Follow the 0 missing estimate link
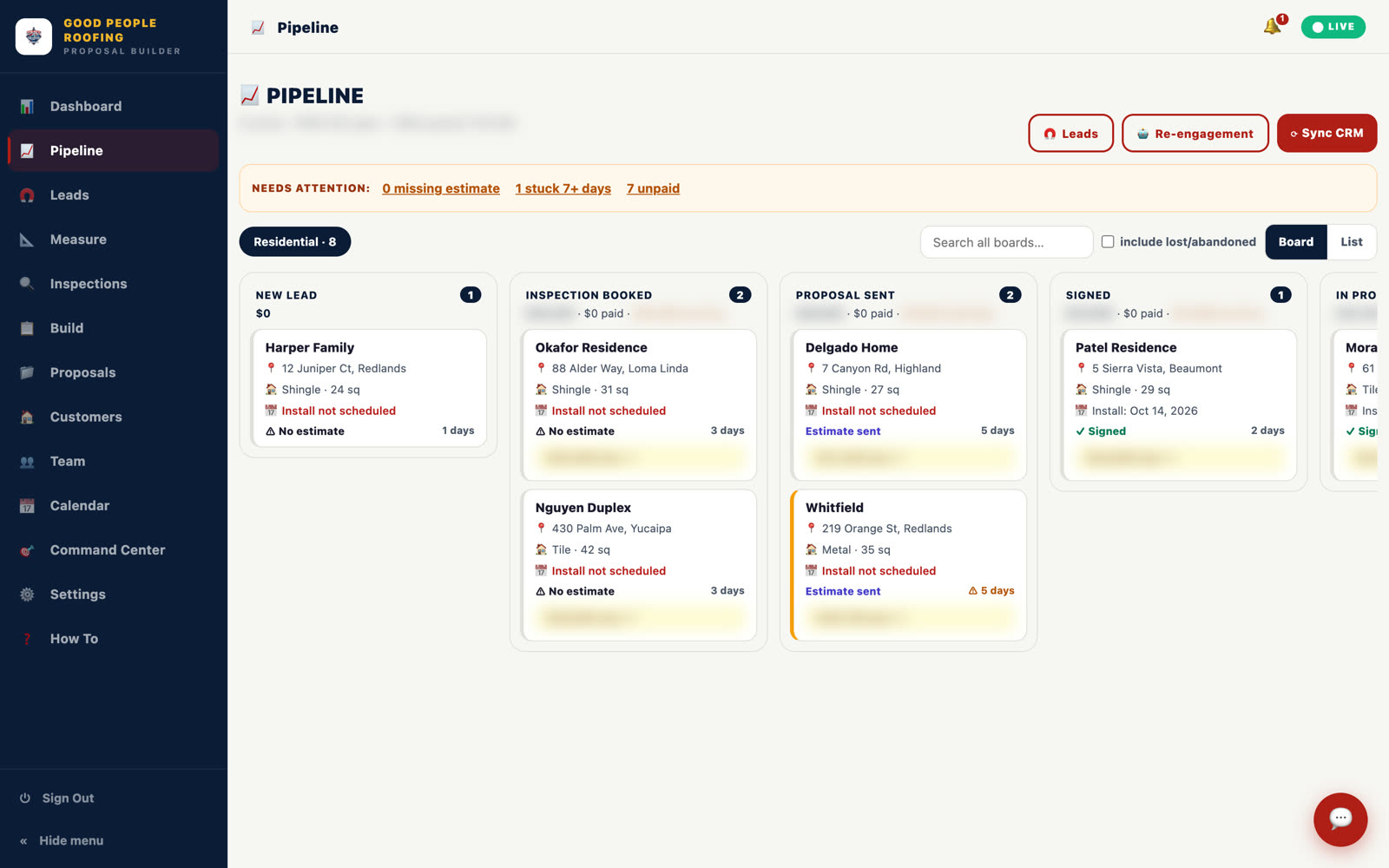 [441, 188]
